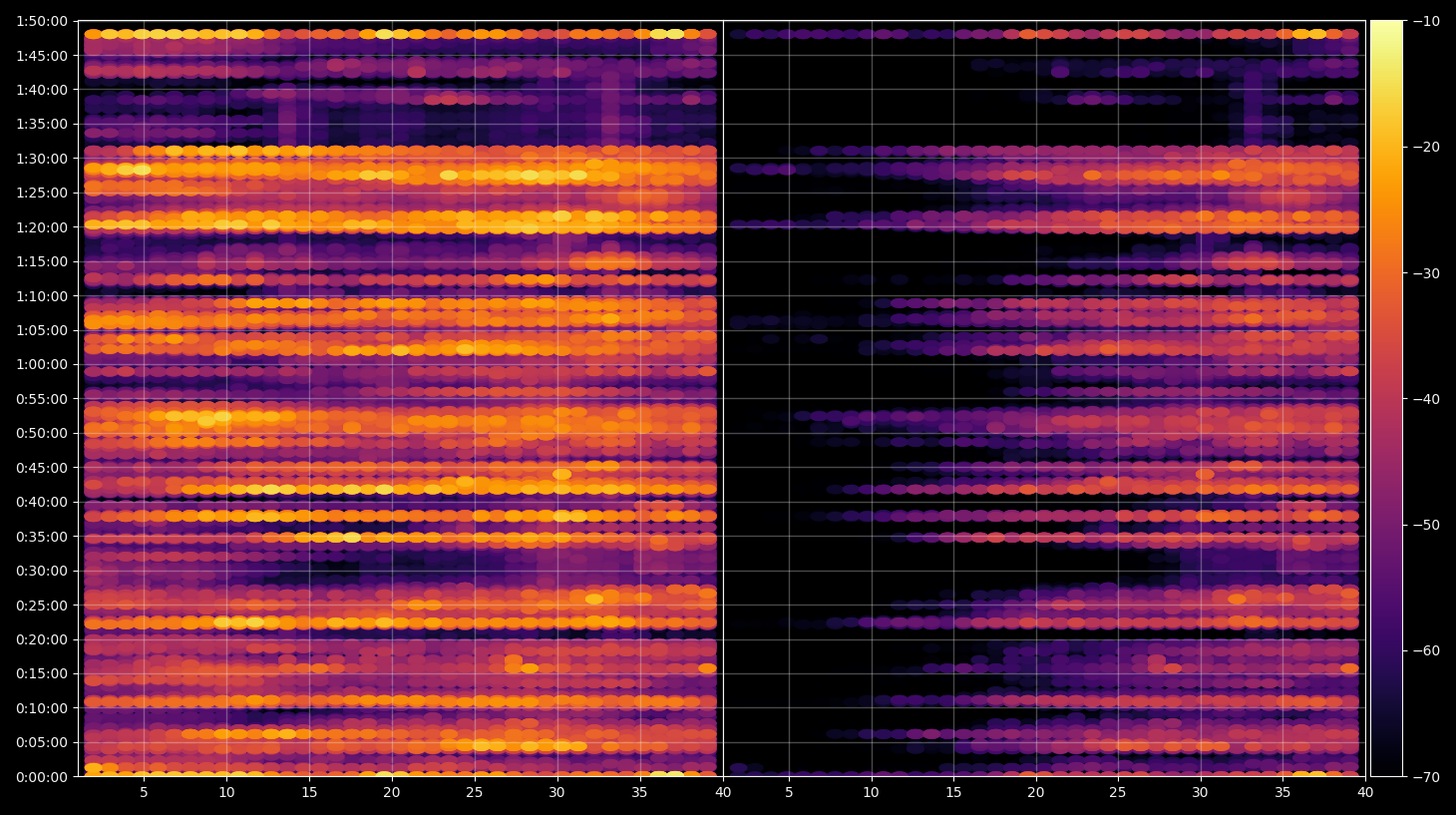
Task: Select x-axis label 30 of right heatmap
Action: 1200,792
